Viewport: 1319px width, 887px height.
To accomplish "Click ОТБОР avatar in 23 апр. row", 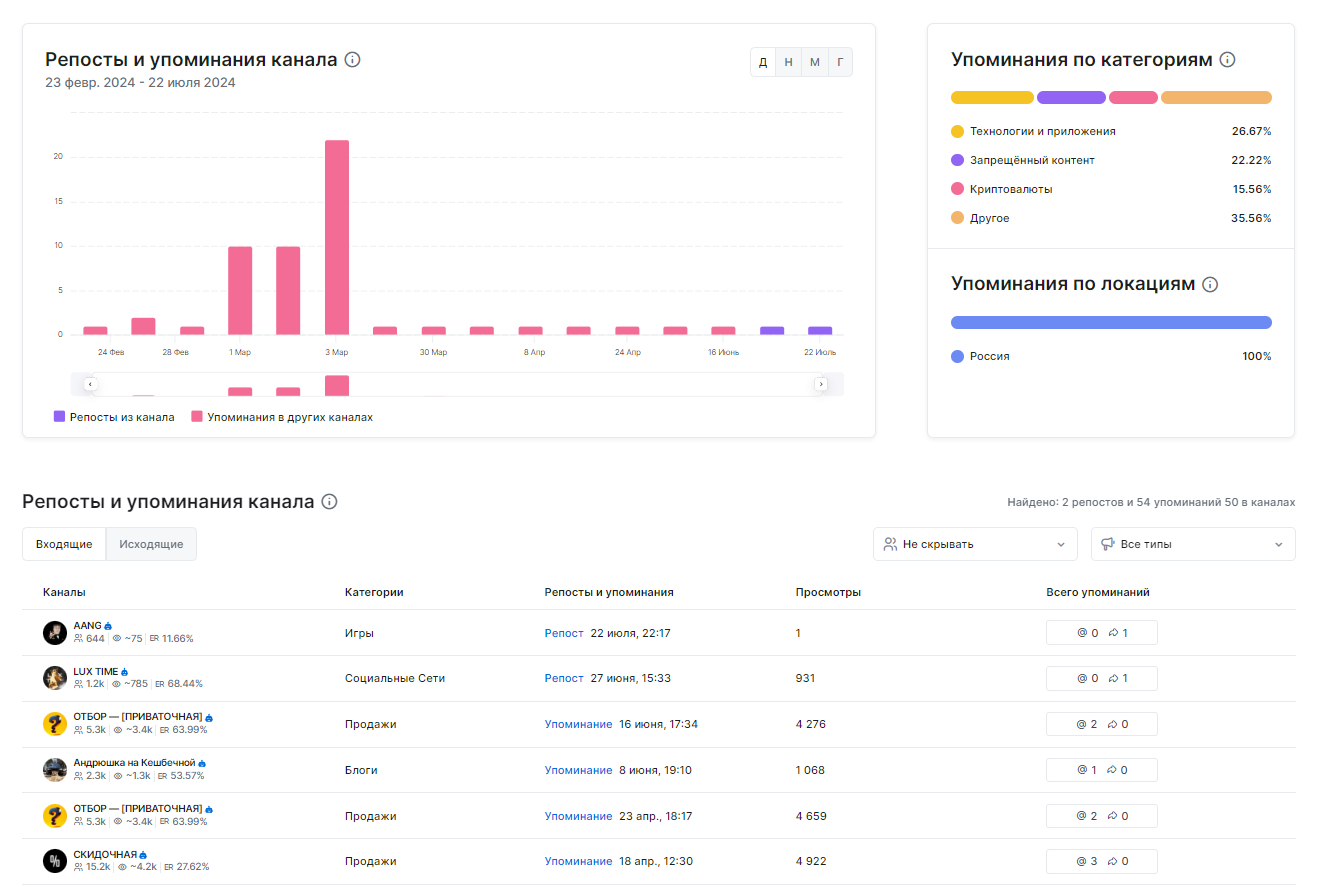I will [55, 816].
